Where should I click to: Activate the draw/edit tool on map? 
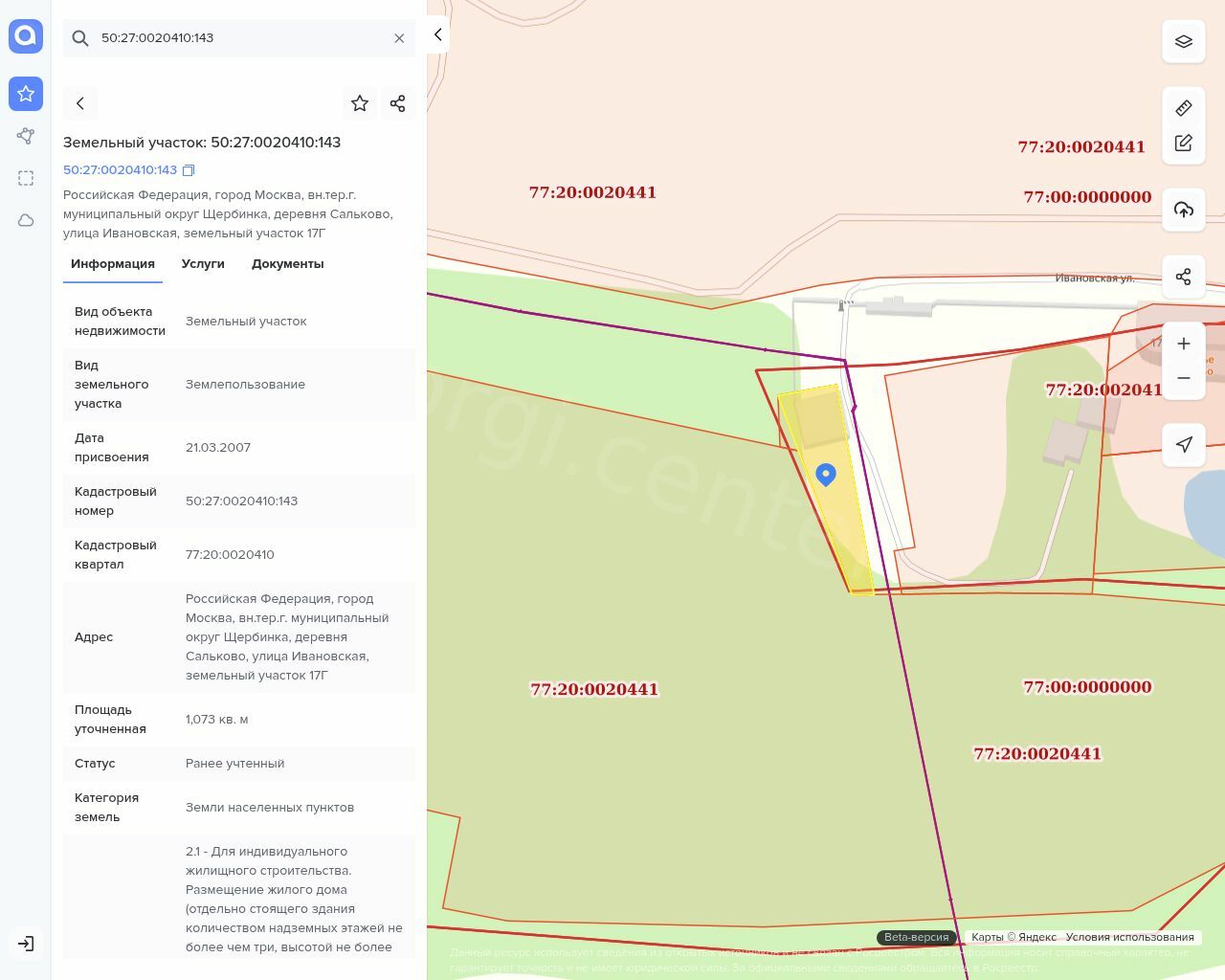tap(1183, 143)
